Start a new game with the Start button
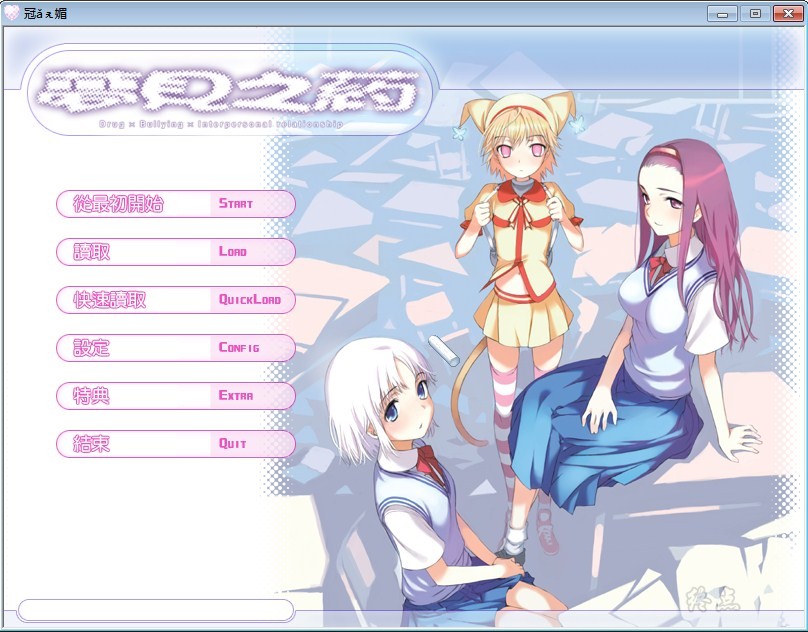Screen dimensions: 808x632 pyautogui.click(x=176, y=204)
